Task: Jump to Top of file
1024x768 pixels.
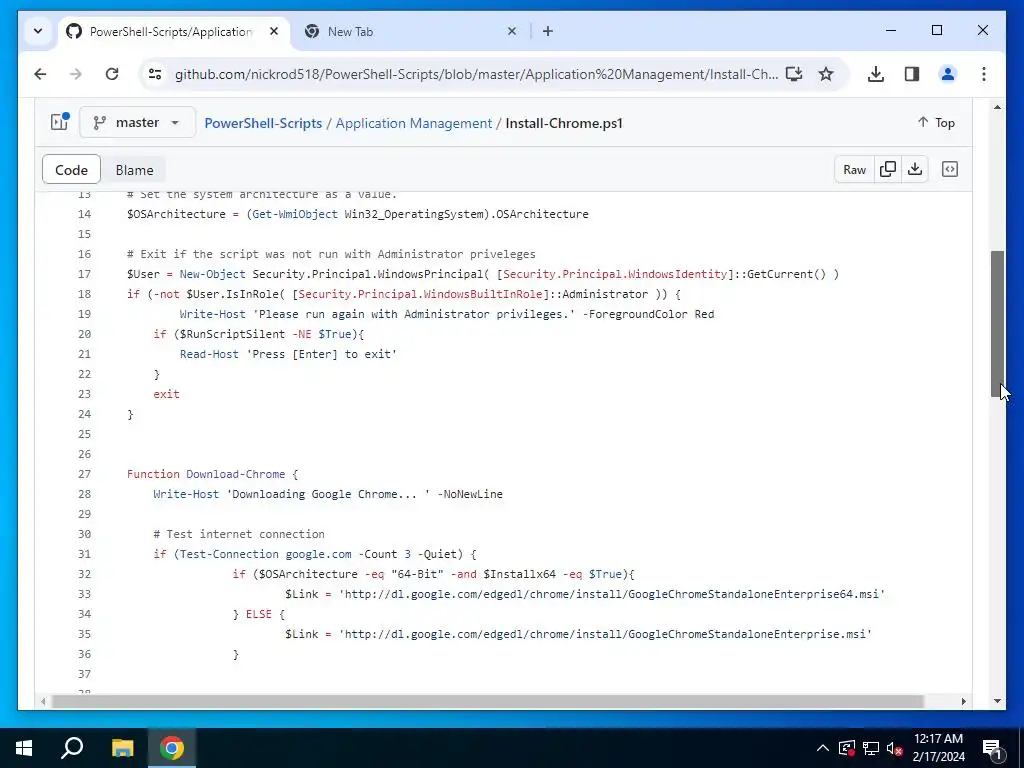Action: (x=936, y=122)
